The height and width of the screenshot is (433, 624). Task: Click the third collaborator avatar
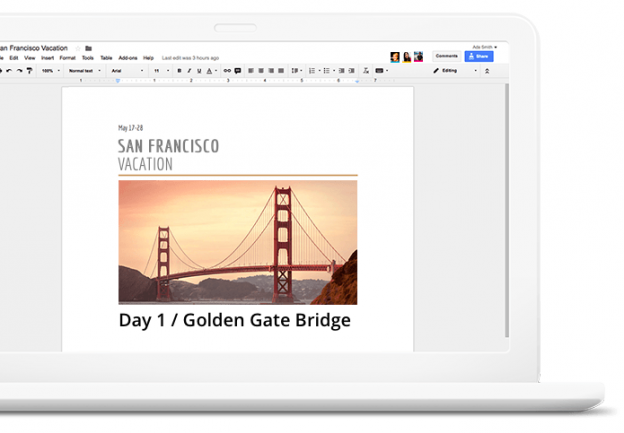pyautogui.click(x=418, y=57)
